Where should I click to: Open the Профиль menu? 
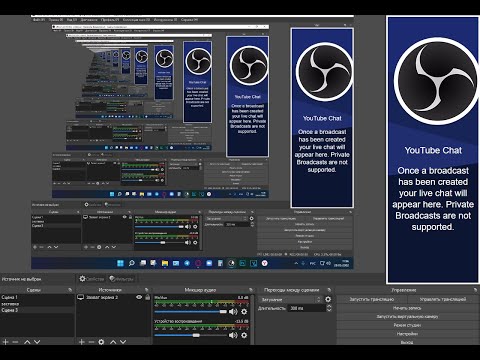pyautogui.click(x=110, y=20)
